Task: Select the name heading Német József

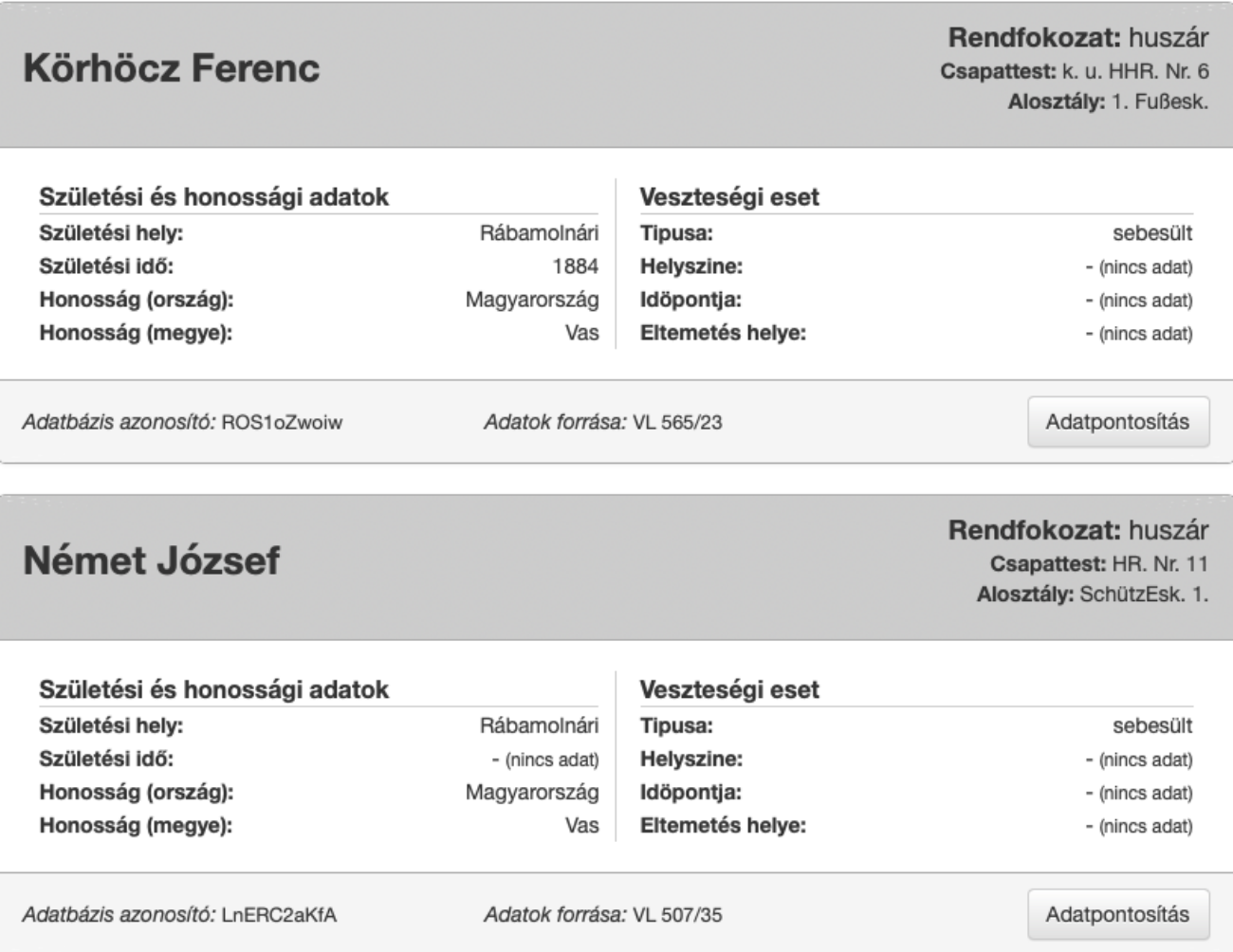Action: (152, 560)
